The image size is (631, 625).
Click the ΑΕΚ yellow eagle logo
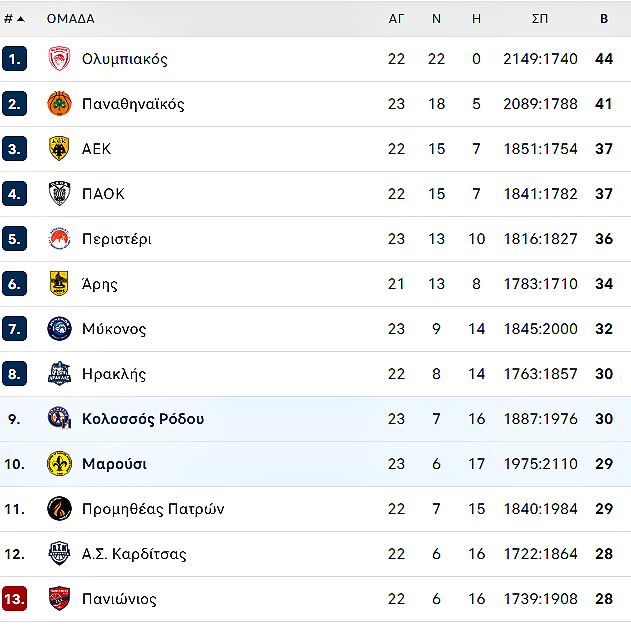pos(60,149)
